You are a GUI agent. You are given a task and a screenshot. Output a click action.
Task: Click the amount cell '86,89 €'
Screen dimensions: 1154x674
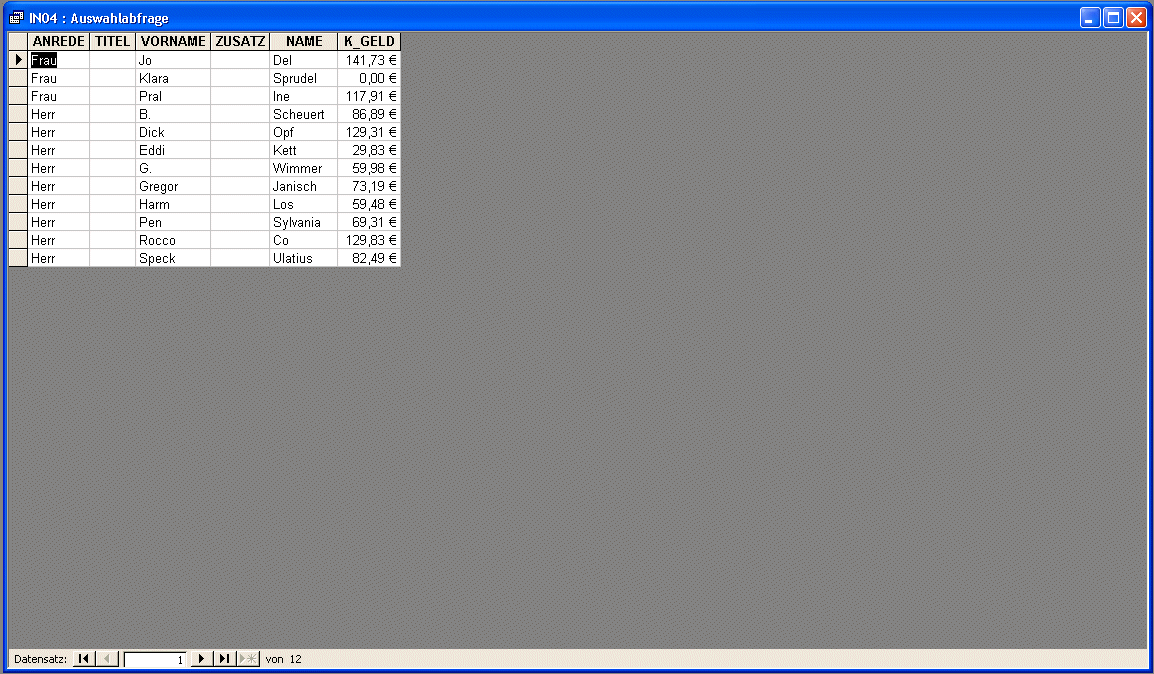pyautogui.click(x=369, y=114)
